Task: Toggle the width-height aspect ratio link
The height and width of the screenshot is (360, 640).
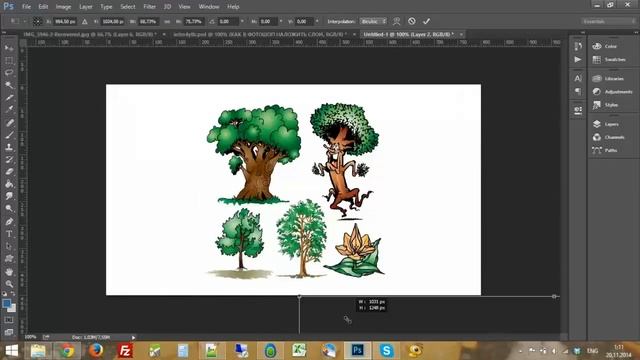Action: [167, 21]
